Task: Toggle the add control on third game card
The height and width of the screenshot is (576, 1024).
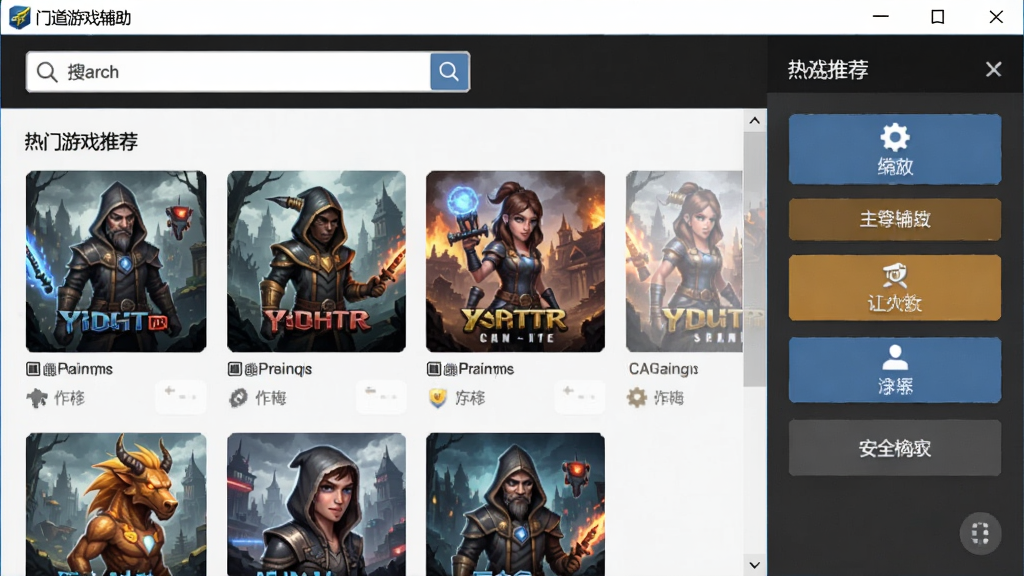Action: coord(579,396)
